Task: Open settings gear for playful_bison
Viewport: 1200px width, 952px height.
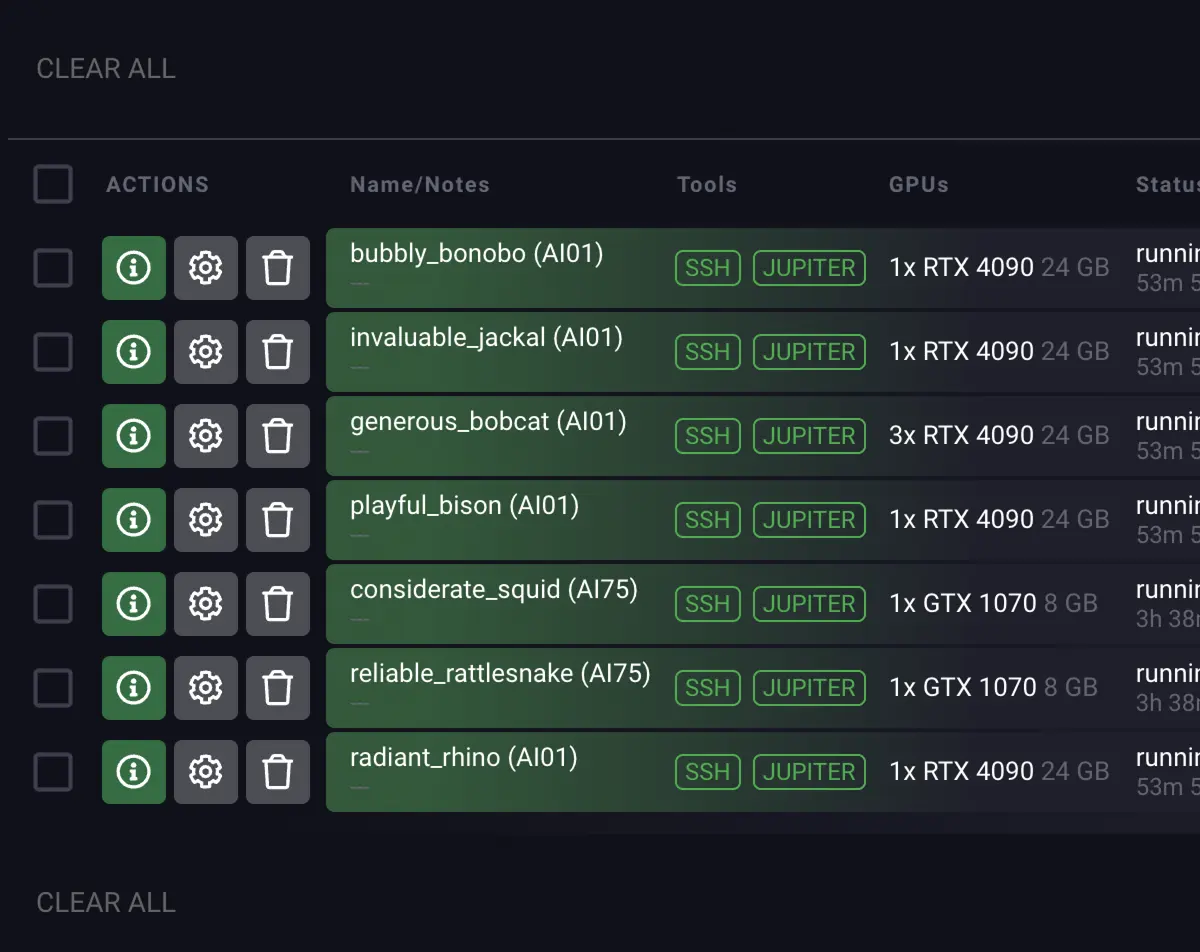Action: point(205,520)
